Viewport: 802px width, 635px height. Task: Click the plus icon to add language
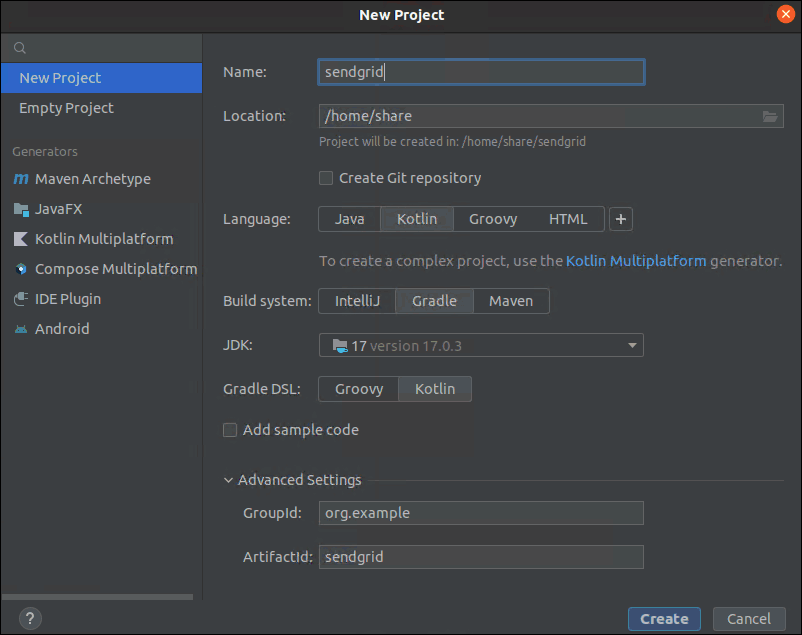click(621, 219)
